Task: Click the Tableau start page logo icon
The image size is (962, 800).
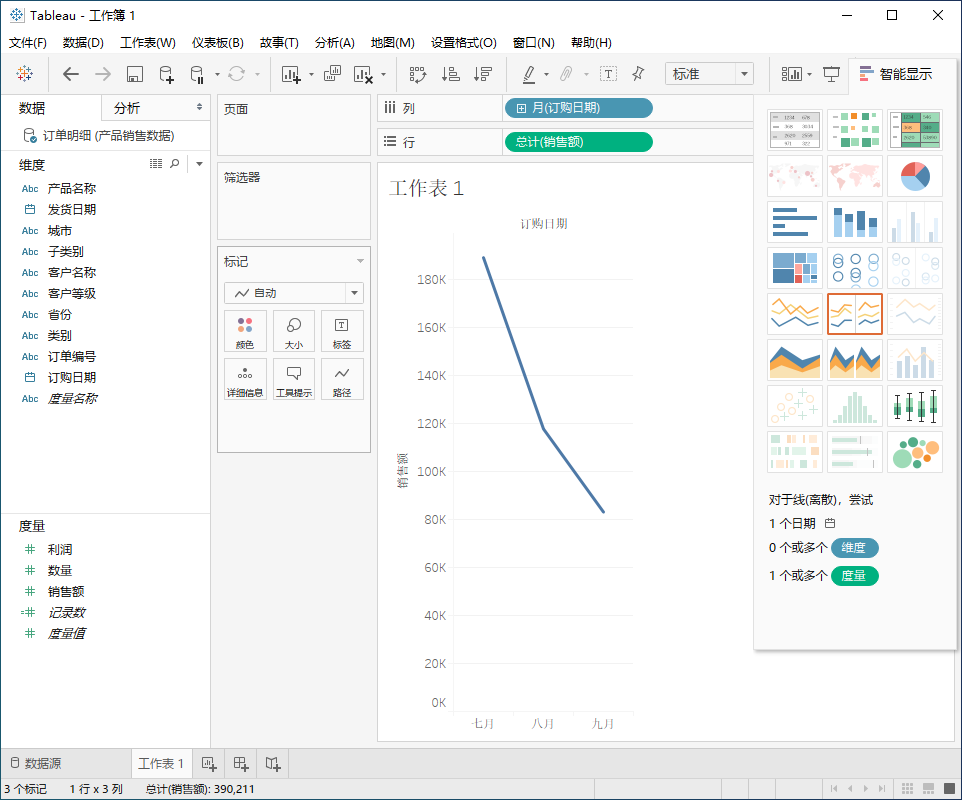Action: 25,74
